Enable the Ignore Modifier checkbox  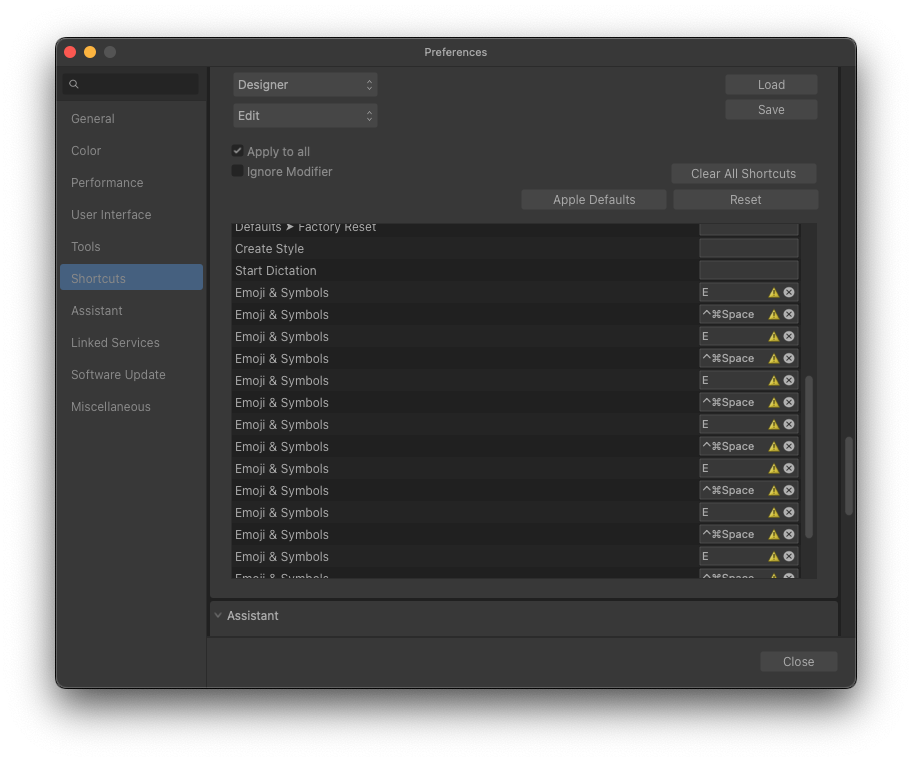(x=237, y=170)
